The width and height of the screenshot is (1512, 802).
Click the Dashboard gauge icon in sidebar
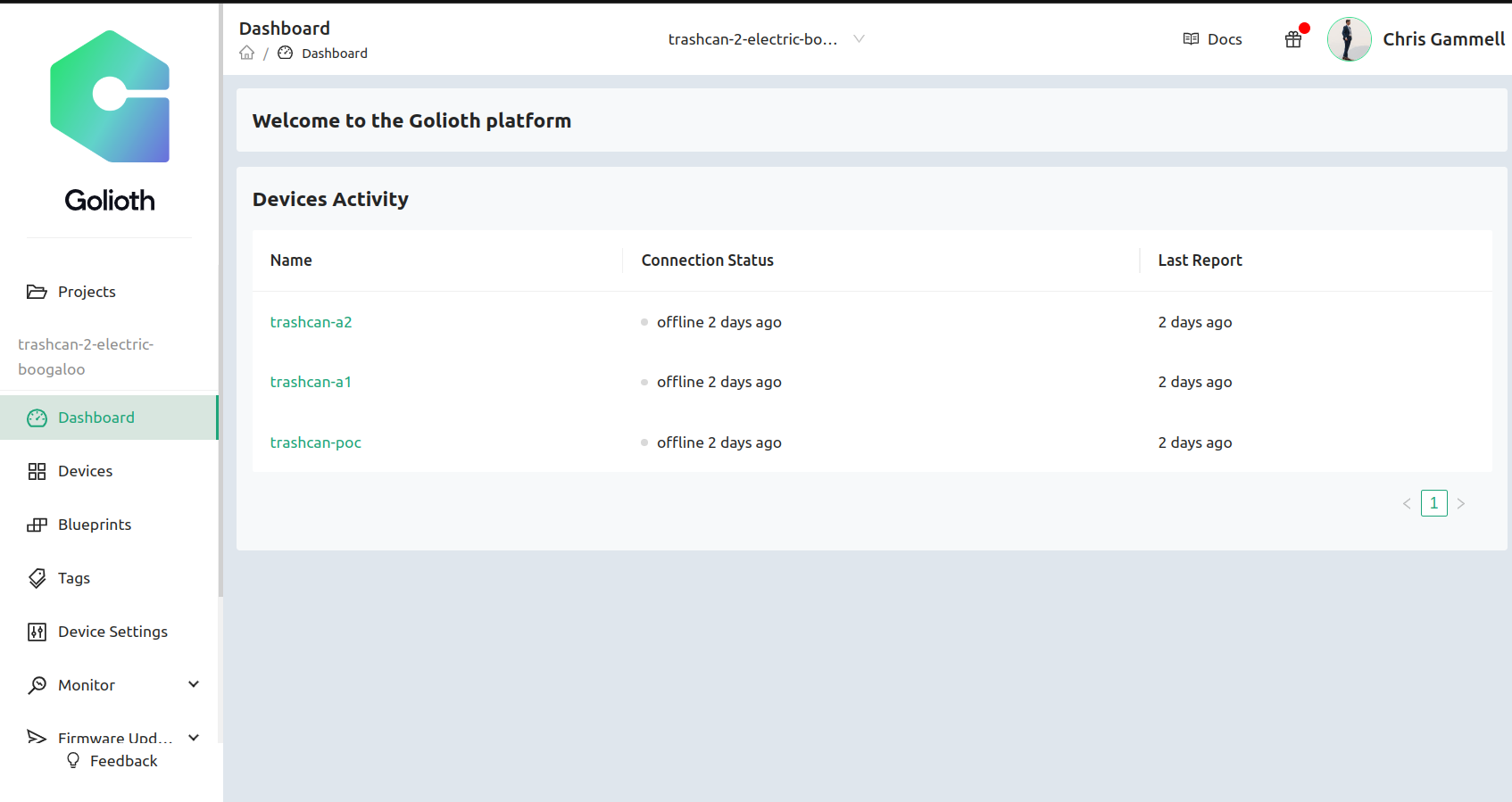(x=37, y=418)
